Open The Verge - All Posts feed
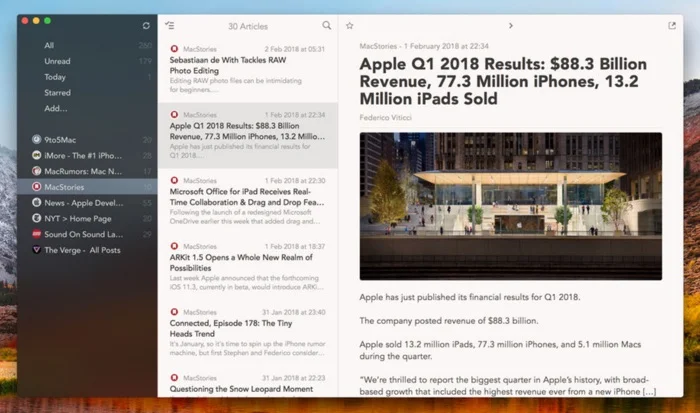This screenshot has width=700, height=413. (x=87, y=250)
